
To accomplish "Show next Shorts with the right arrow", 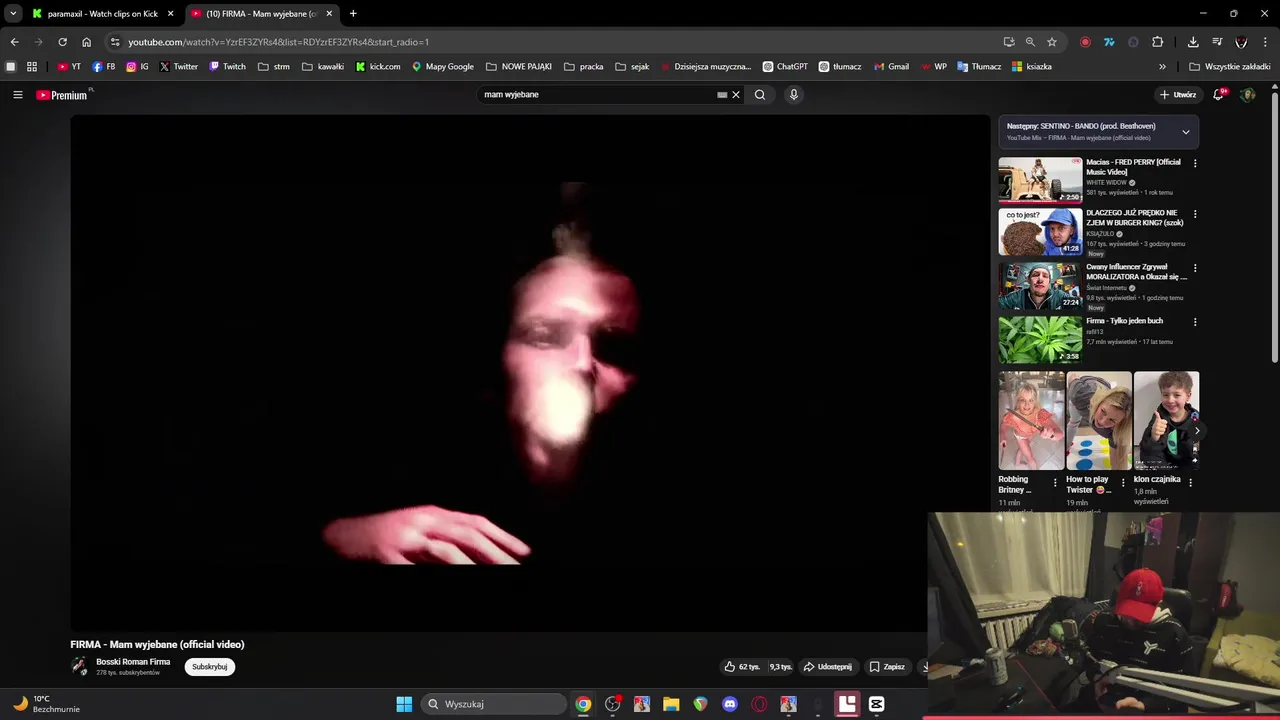I will point(1196,431).
